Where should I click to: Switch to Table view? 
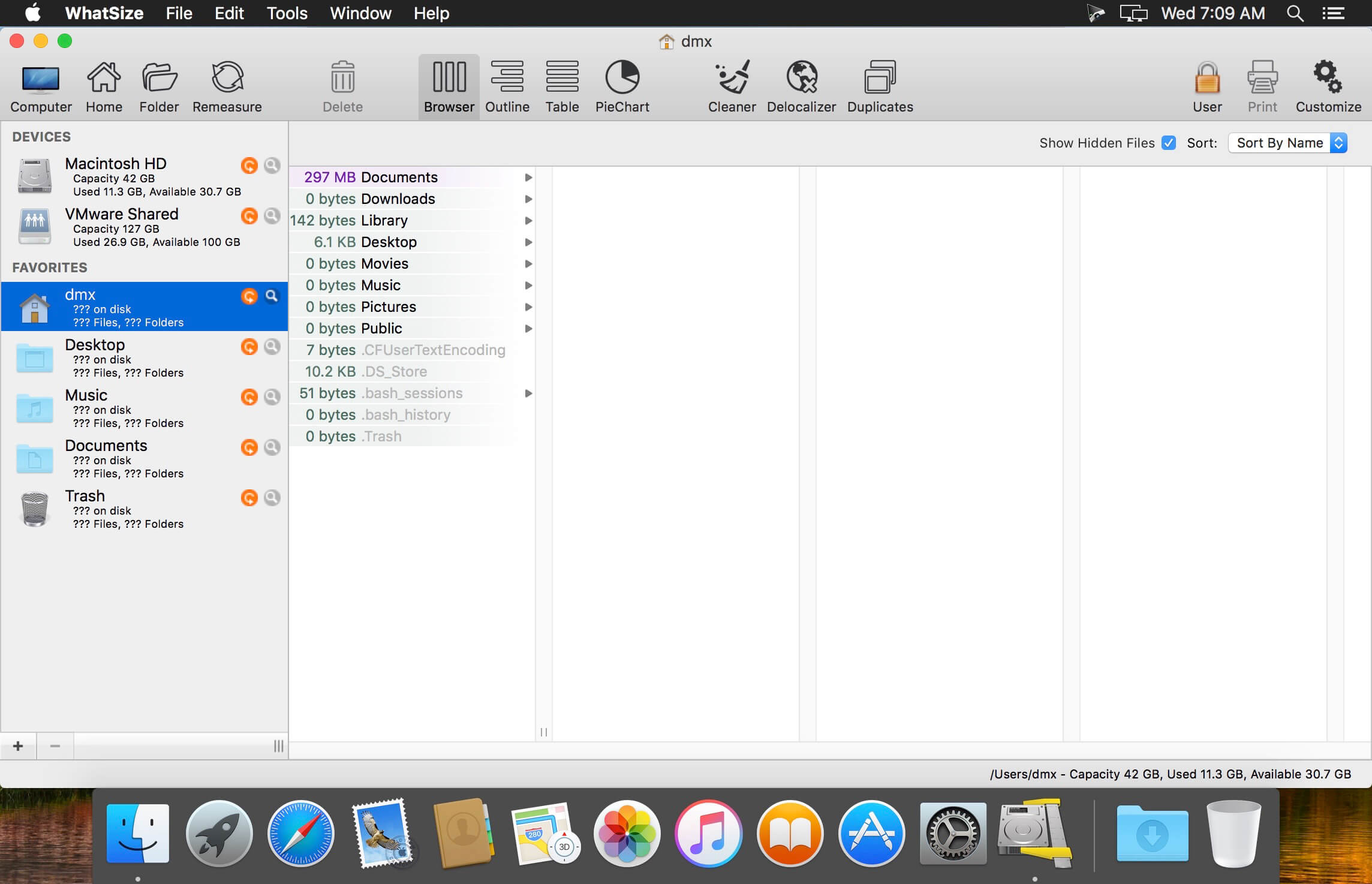pos(562,87)
